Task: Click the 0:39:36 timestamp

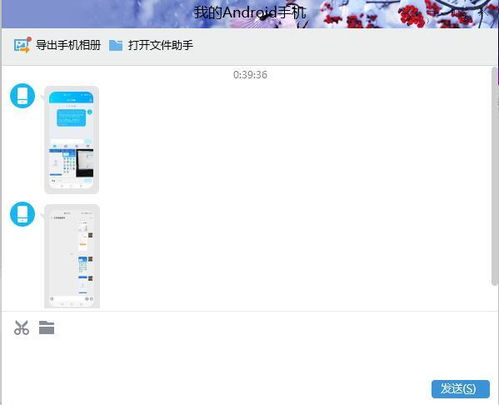Action: point(250,75)
